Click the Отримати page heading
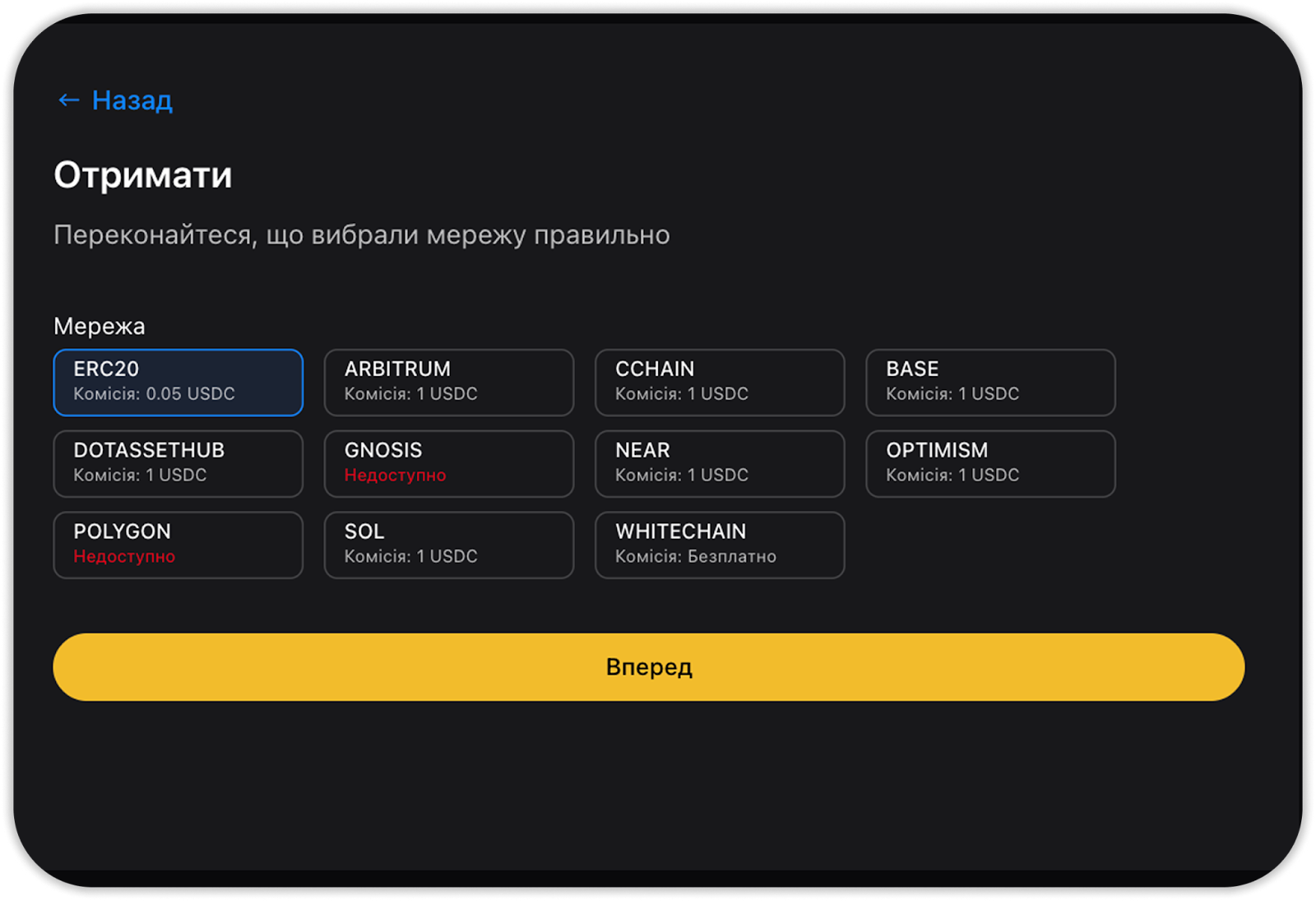The width and height of the screenshot is (1316, 901). 143,175
